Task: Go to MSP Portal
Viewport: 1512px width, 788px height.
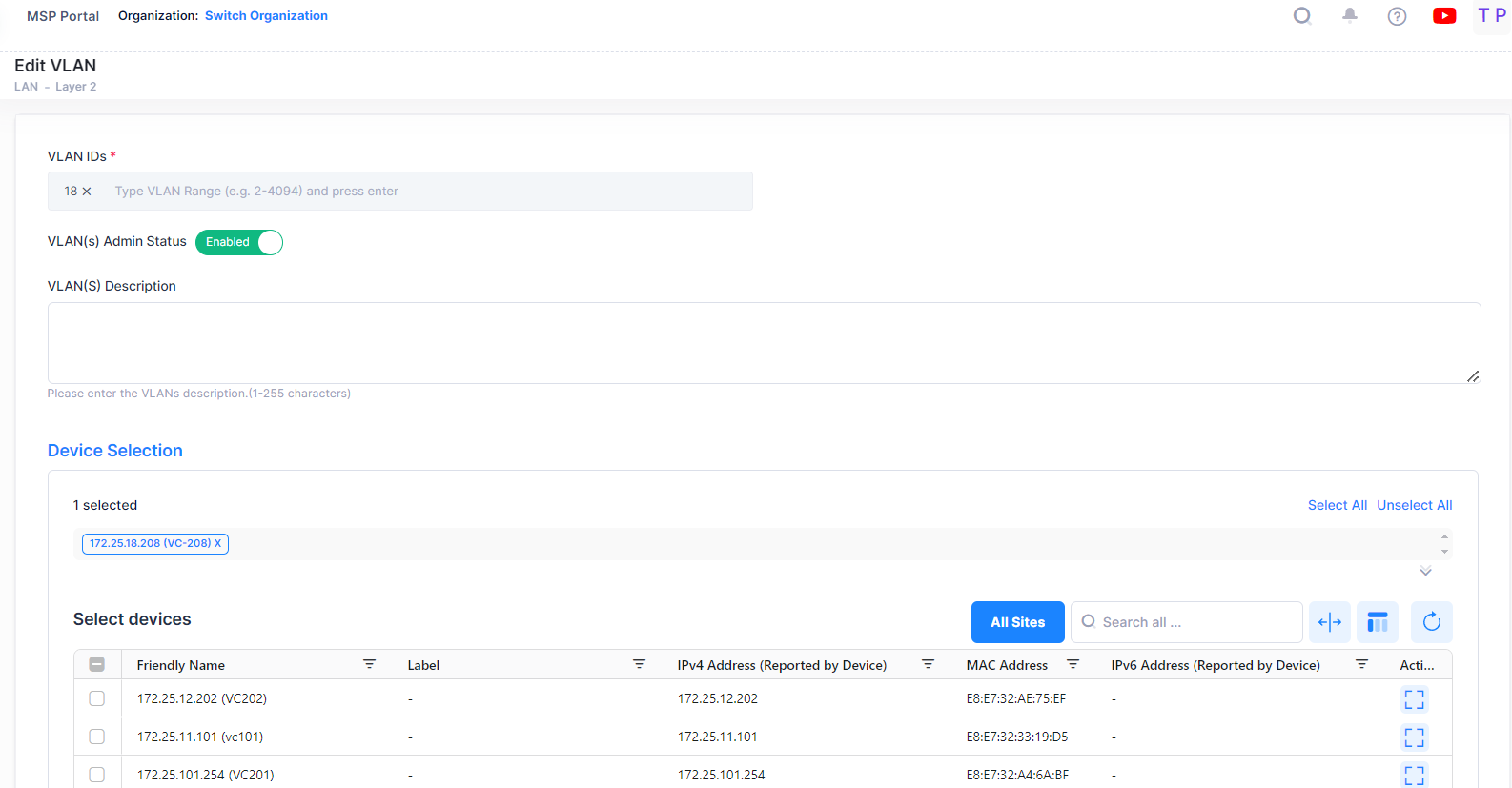Action: [x=63, y=16]
